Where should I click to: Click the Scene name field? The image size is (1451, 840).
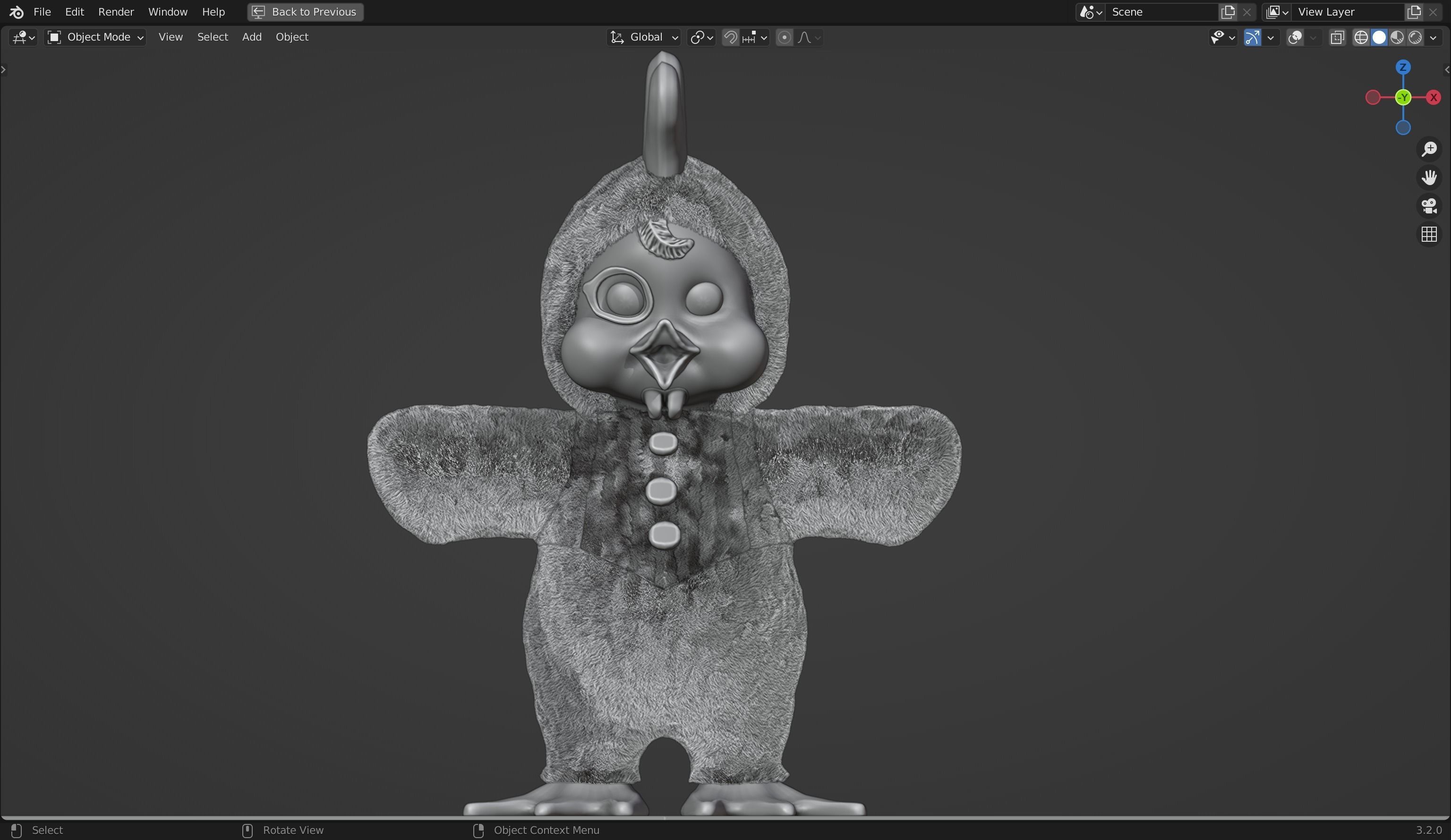pos(1160,11)
